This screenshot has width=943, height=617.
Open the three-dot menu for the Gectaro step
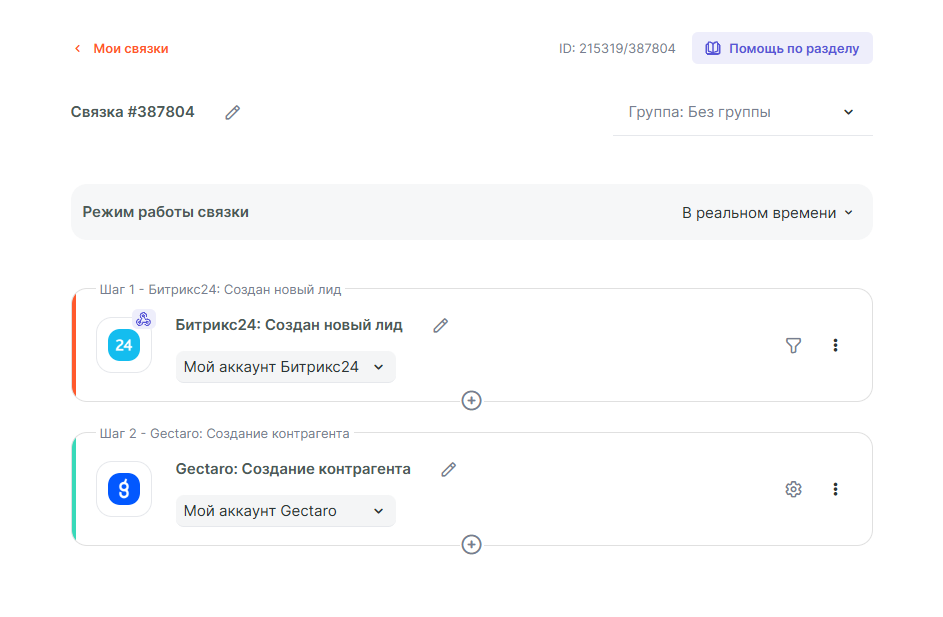[x=835, y=489]
